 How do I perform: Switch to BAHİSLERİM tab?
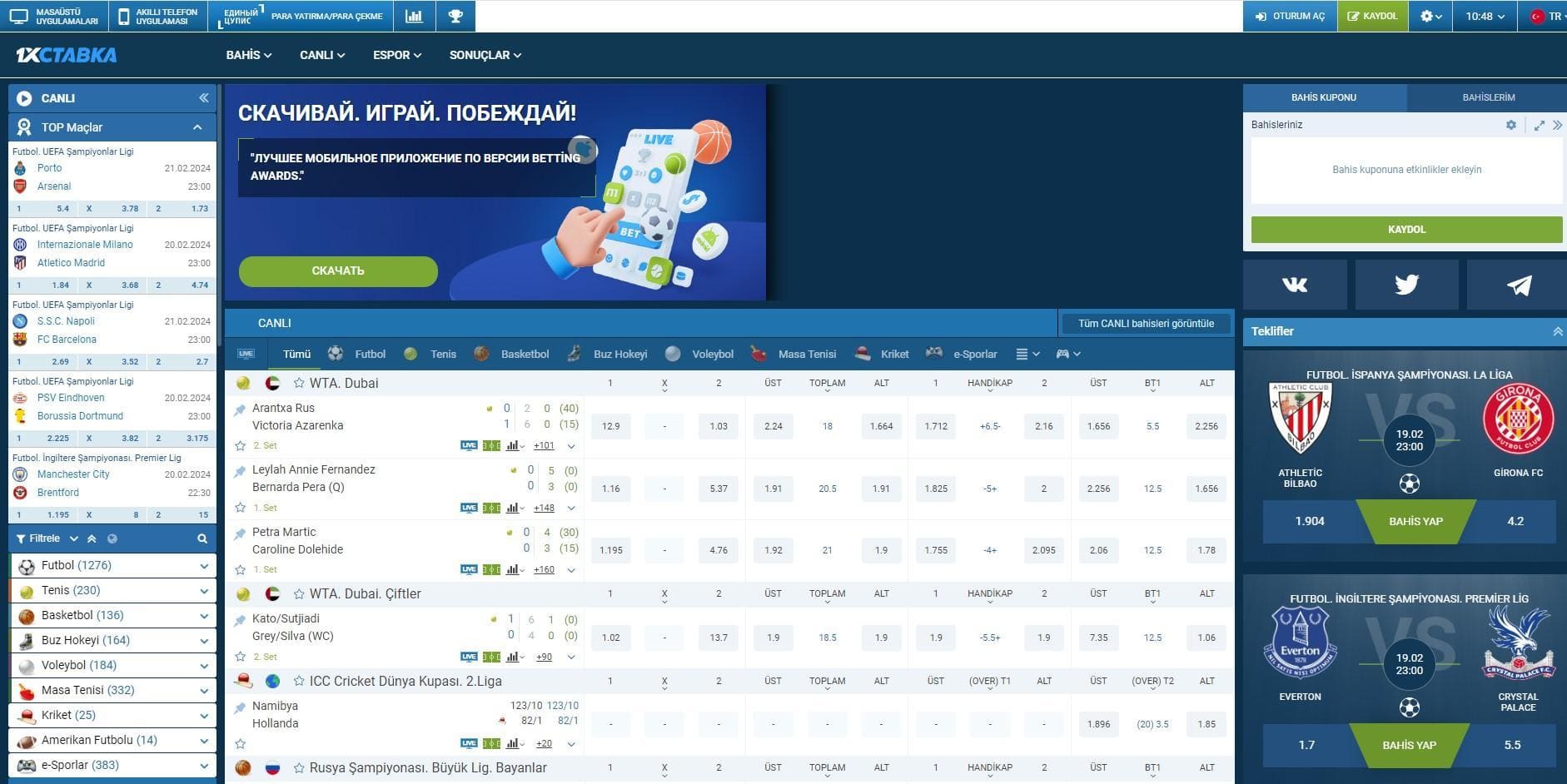click(1488, 97)
